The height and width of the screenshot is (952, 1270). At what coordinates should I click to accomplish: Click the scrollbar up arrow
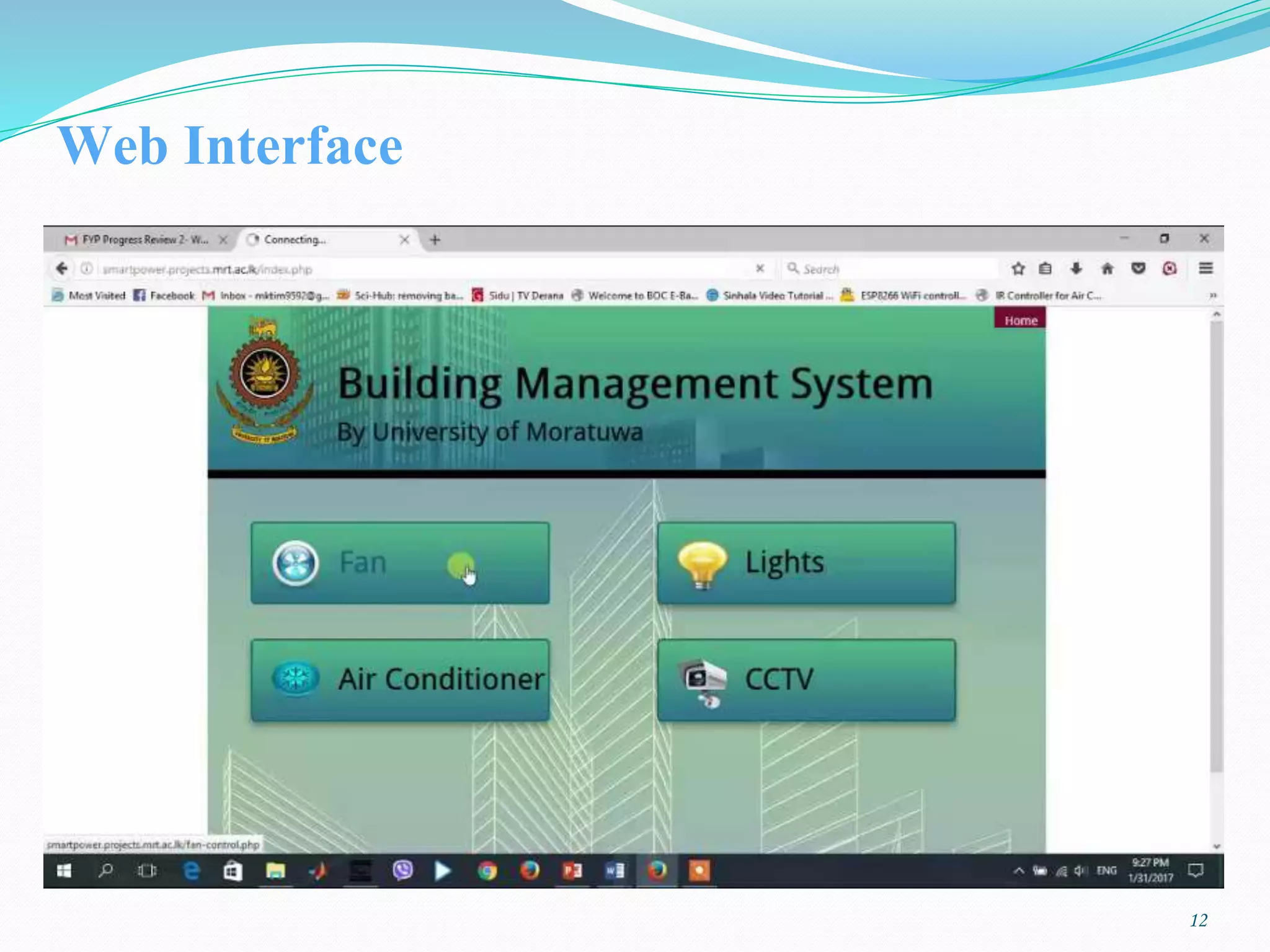1216,314
